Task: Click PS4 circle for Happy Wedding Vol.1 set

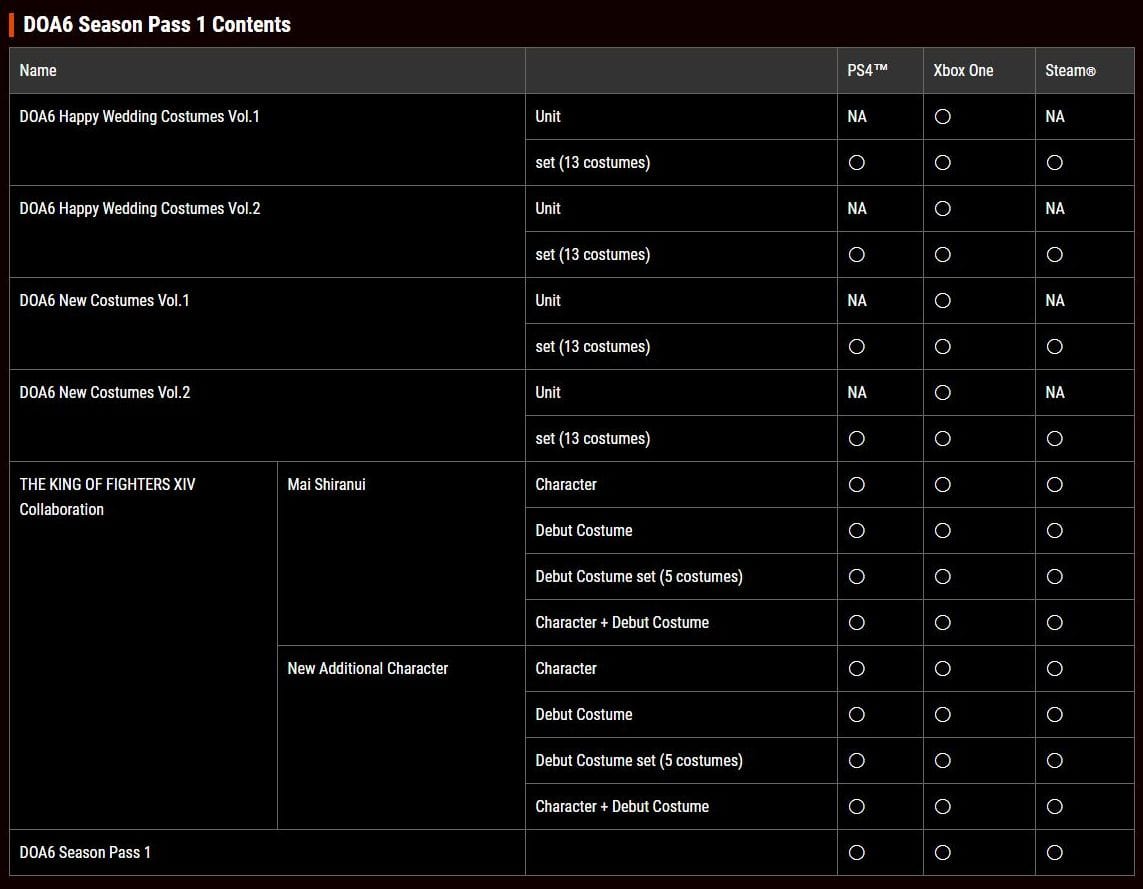Action: pos(856,163)
